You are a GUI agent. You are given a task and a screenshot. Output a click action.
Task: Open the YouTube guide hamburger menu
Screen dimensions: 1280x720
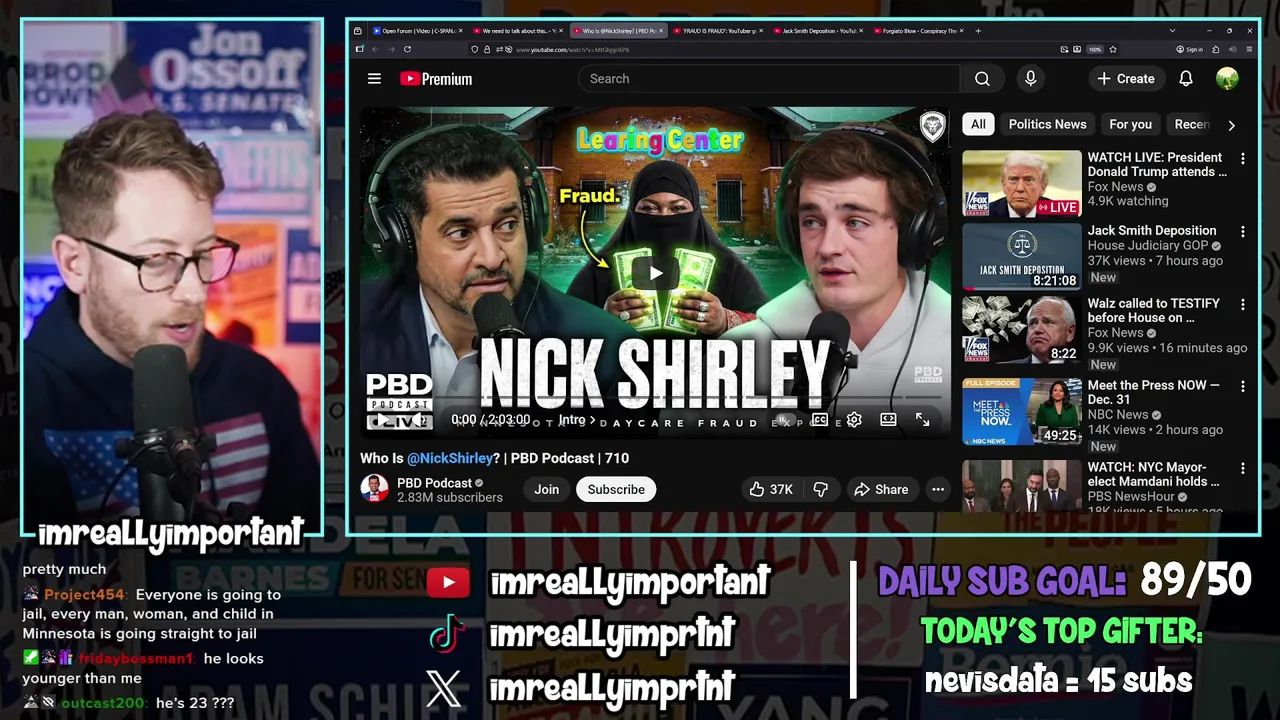[x=374, y=79]
